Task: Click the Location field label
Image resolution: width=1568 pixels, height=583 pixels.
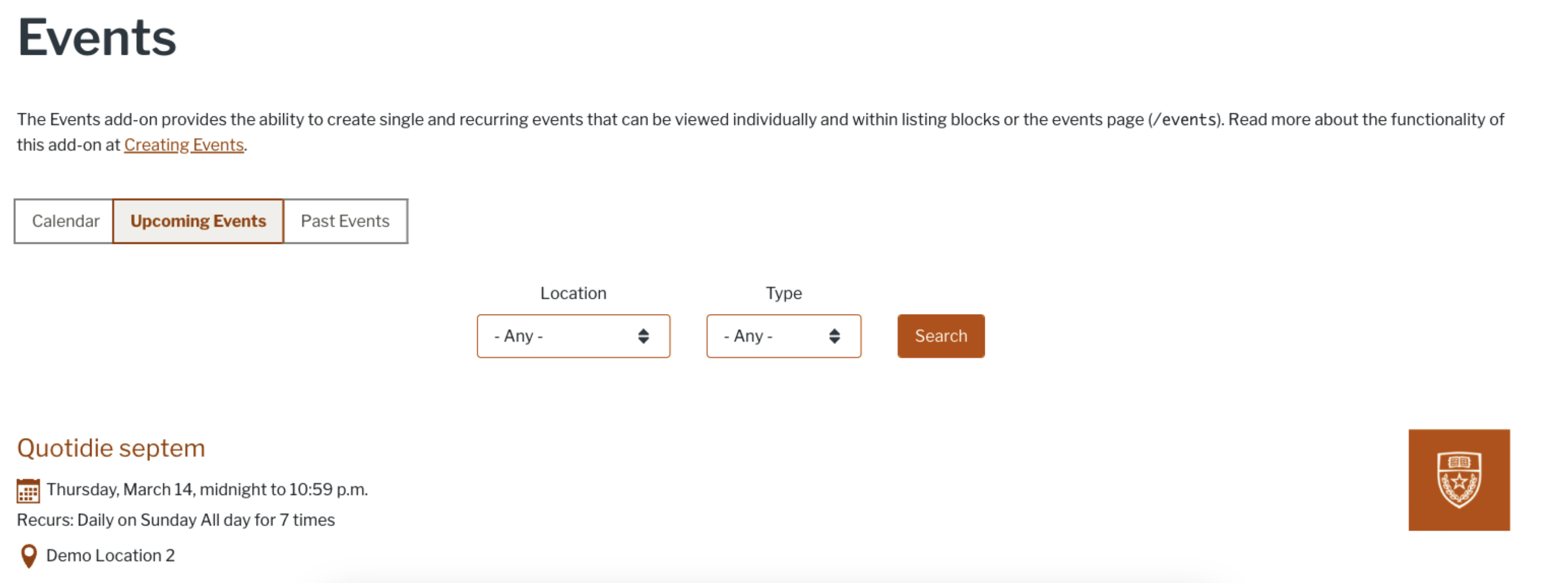Action: click(x=573, y=293)
